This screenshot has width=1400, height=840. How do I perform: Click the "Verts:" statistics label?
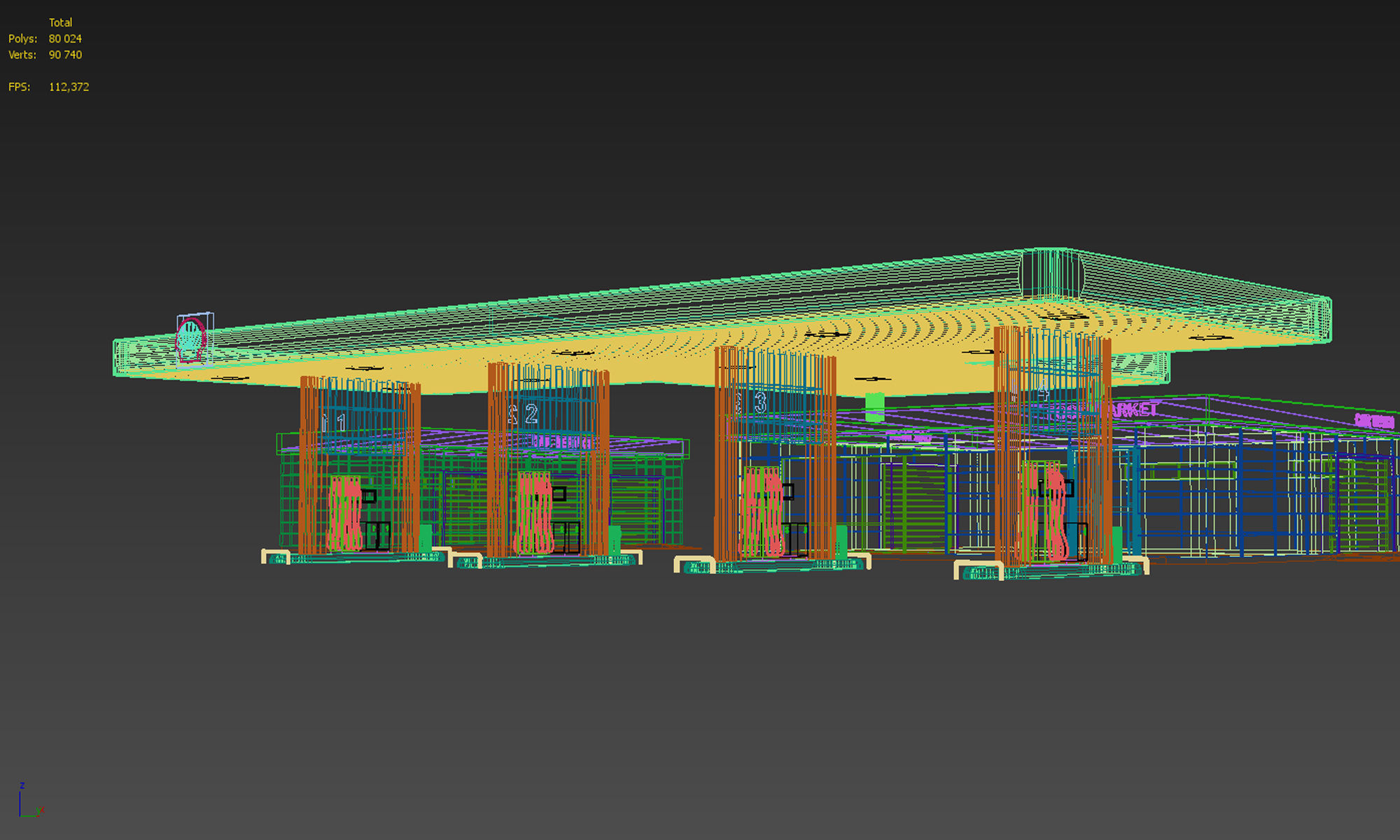[x=22, y=55]
